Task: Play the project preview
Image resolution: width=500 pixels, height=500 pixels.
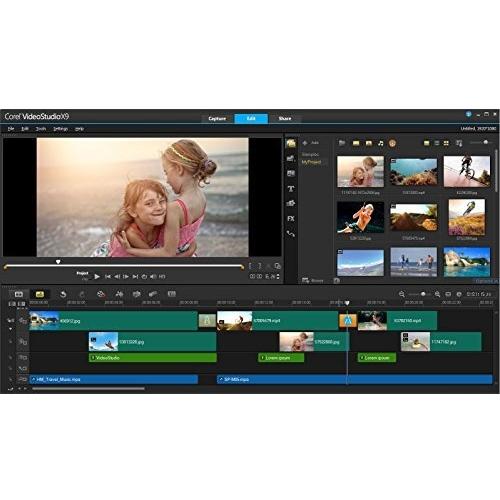Action: [x=97, y=276]
